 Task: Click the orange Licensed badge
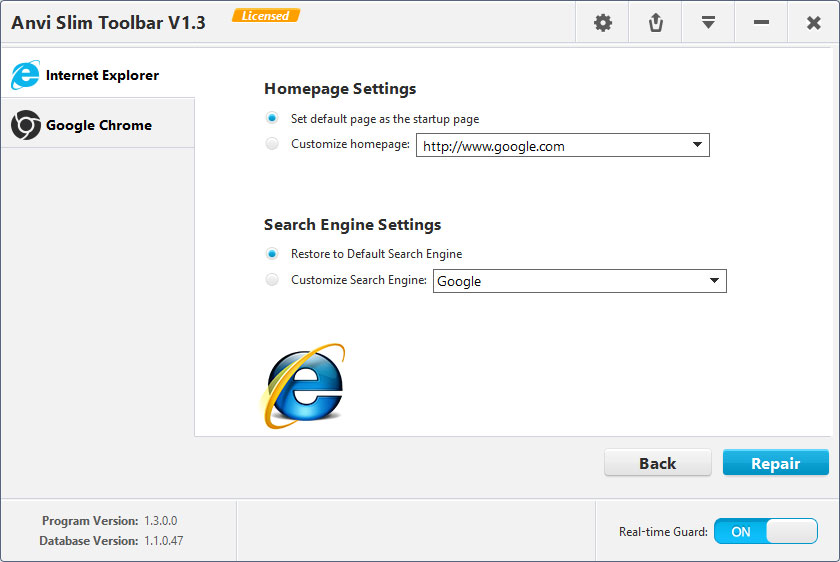click(x=265, y=16)
